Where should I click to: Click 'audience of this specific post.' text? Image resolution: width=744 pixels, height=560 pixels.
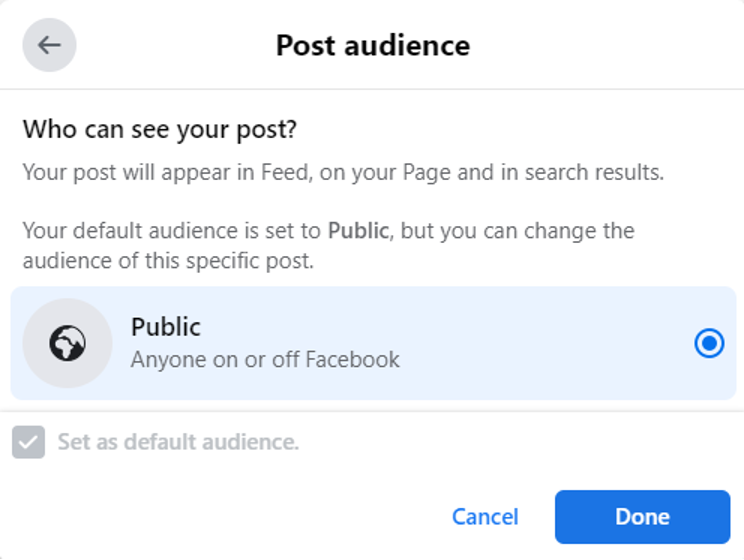(168, 261)
